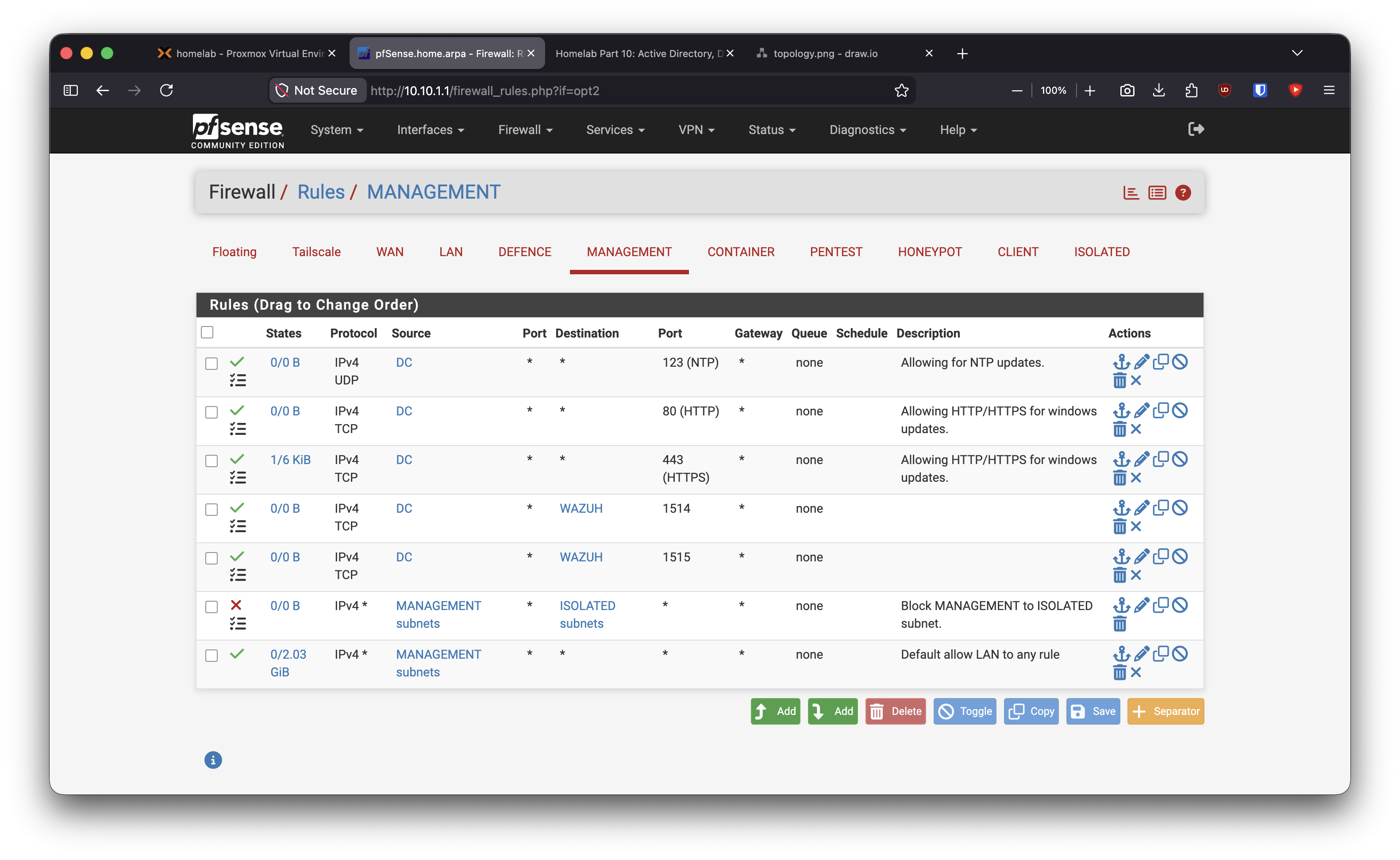This screenshot has width=1400, height=860.
Task: Click the red Delete button
Action: [896, 711]
